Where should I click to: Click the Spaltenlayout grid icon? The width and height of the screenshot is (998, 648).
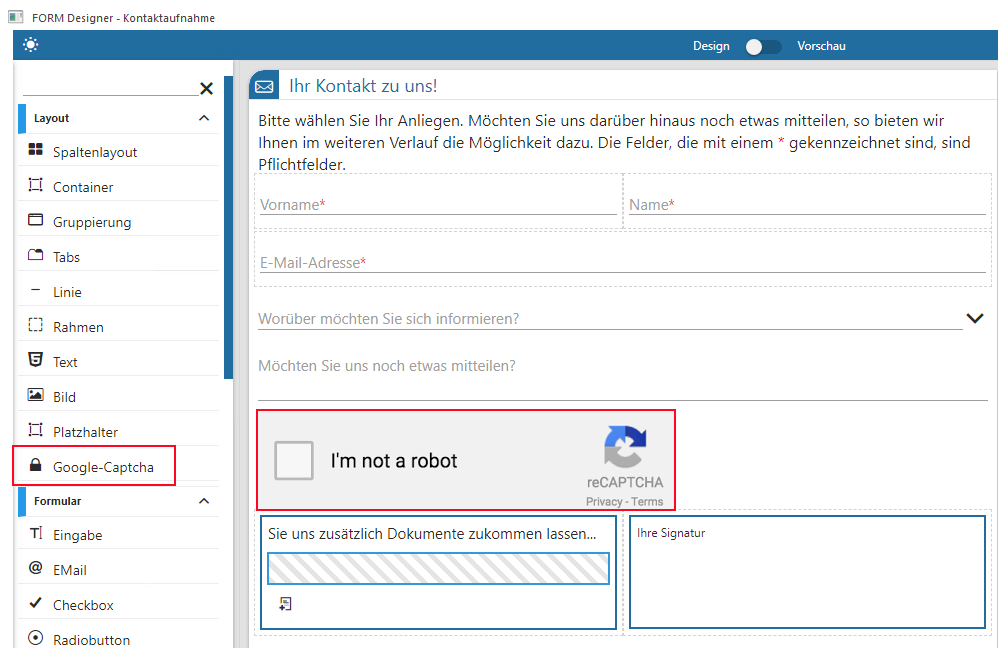pyautogui.click(x=36, y=150)
